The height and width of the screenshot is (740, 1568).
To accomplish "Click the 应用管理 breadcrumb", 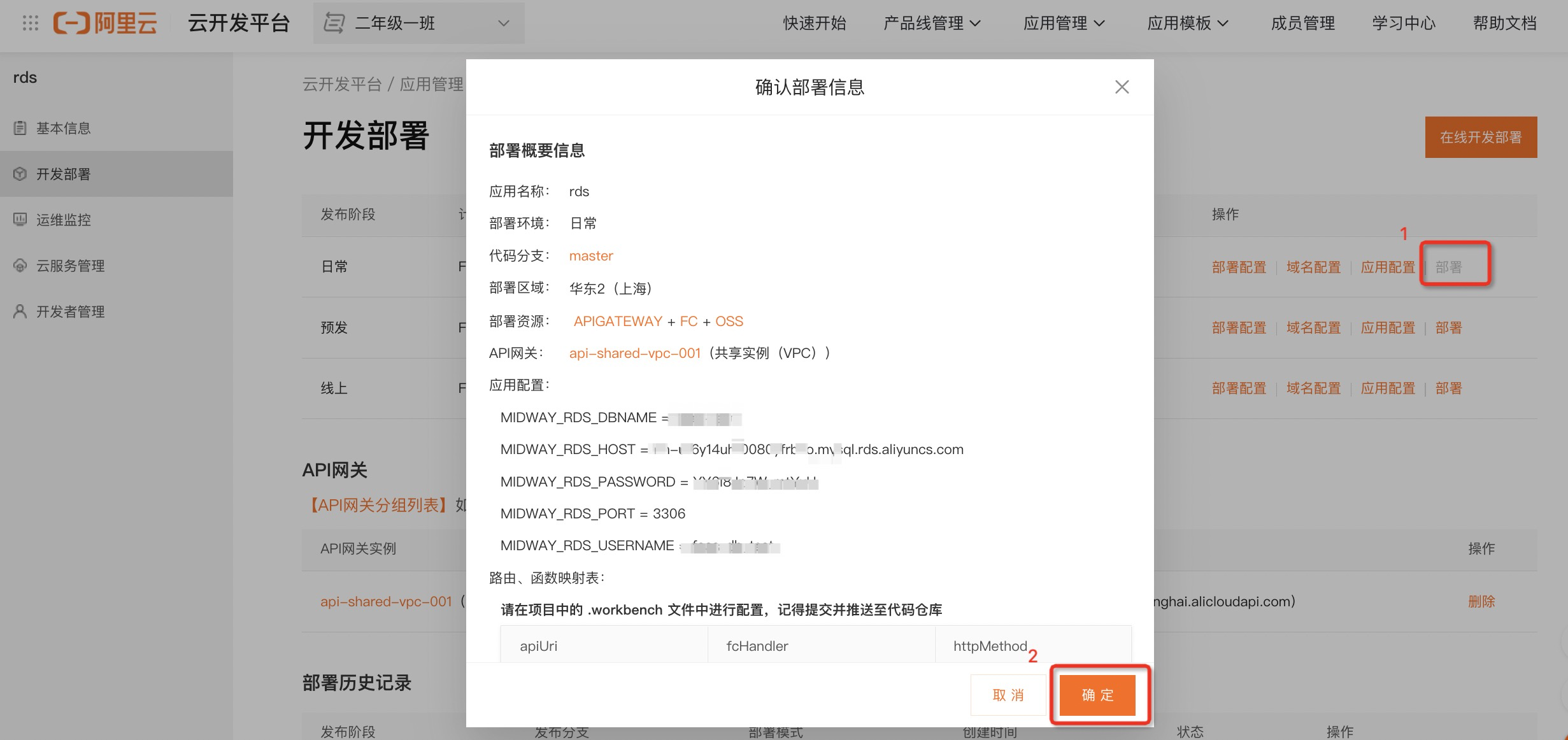I will [432, 85].
